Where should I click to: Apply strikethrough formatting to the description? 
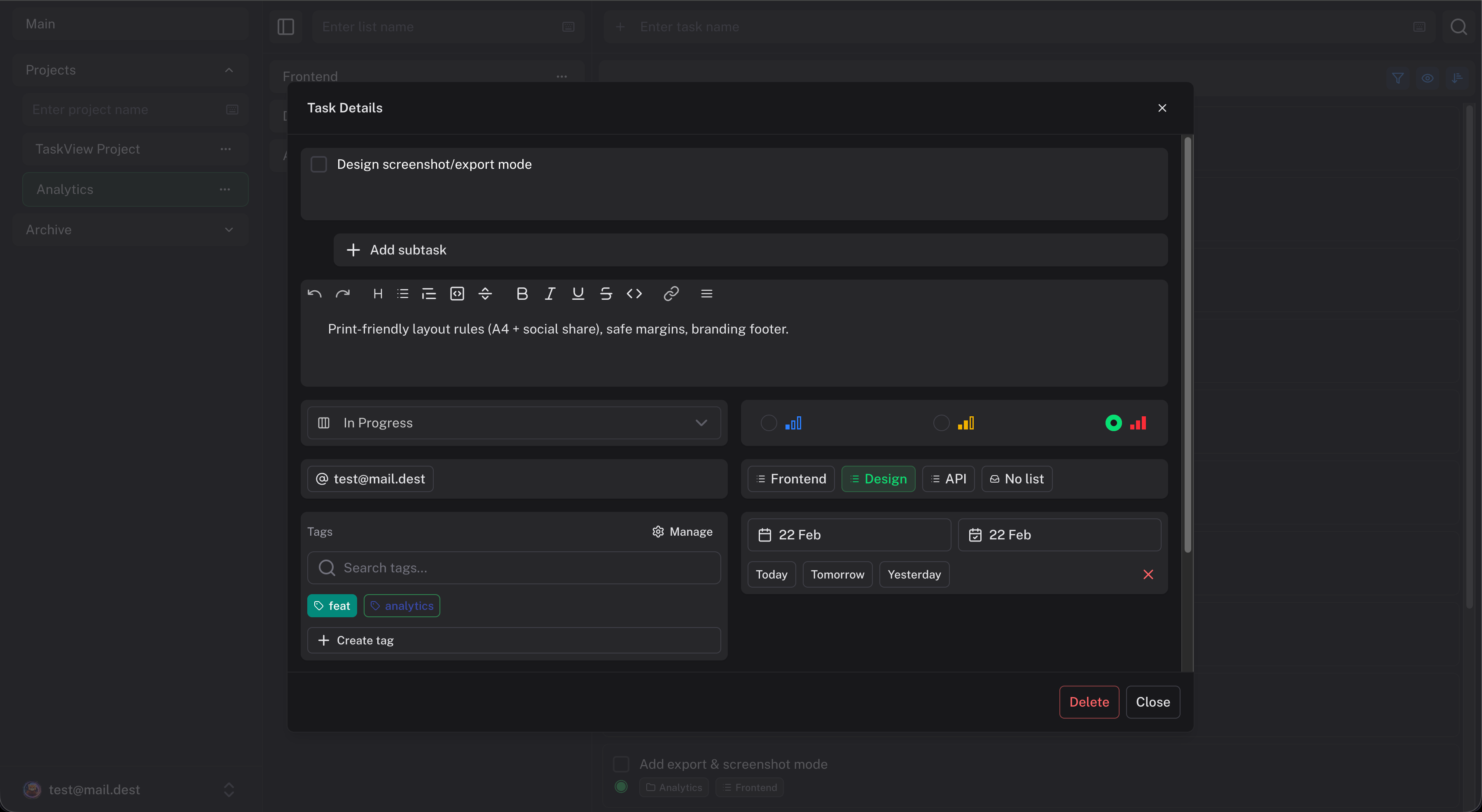pyautogui.click(x=606, y=294)
